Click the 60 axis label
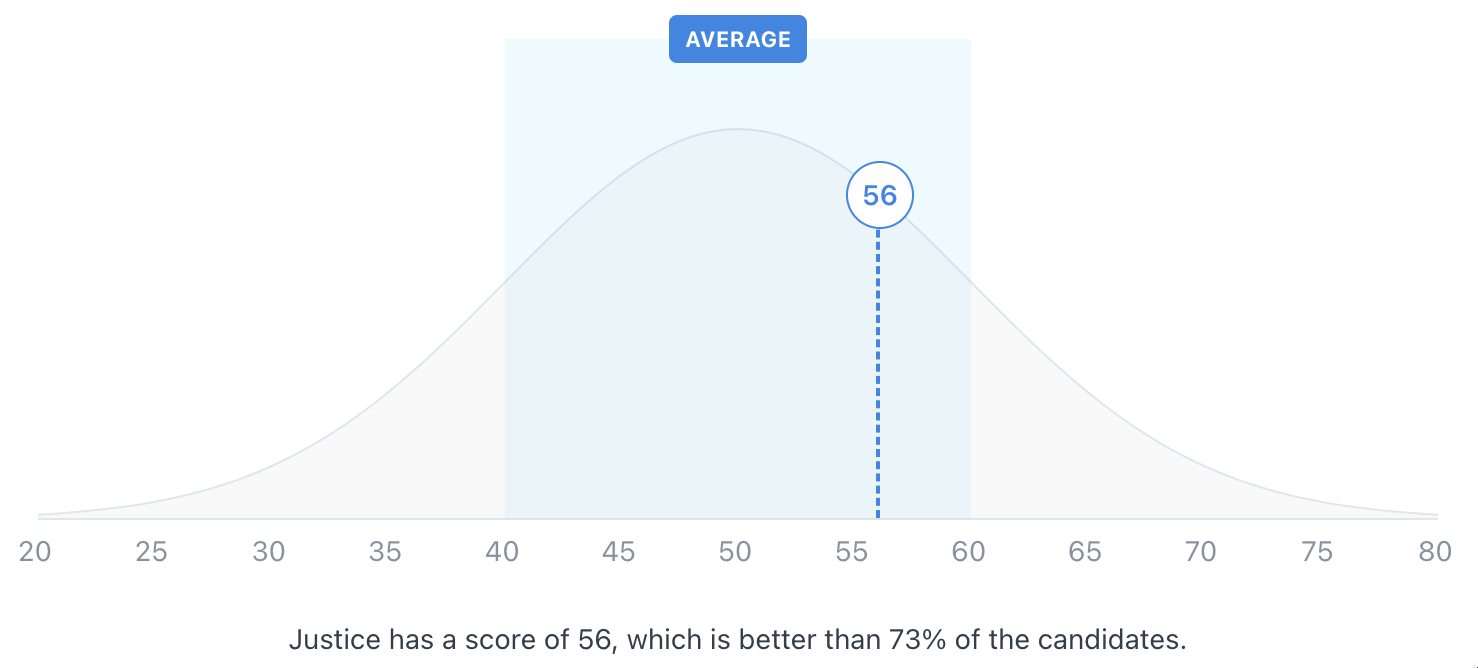 pos(969,552)
